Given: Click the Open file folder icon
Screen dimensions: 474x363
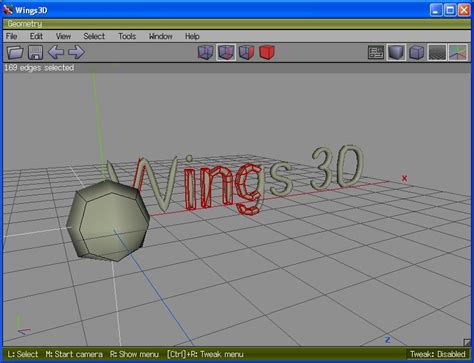Looking at the screenshot, I should pyautogui.click(x=15, y=52).
